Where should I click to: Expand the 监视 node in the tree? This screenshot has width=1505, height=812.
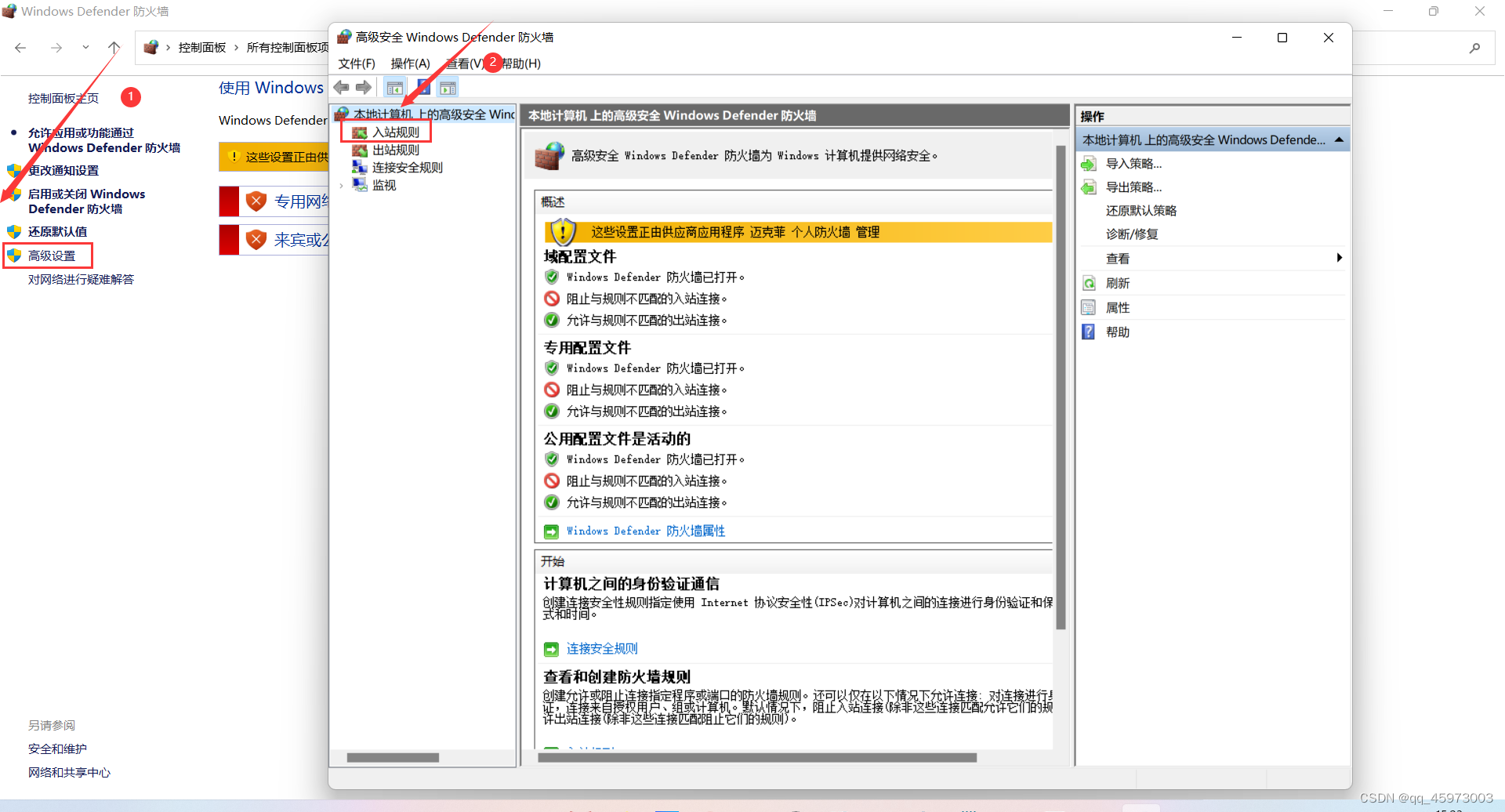click(x=342, y=186)
